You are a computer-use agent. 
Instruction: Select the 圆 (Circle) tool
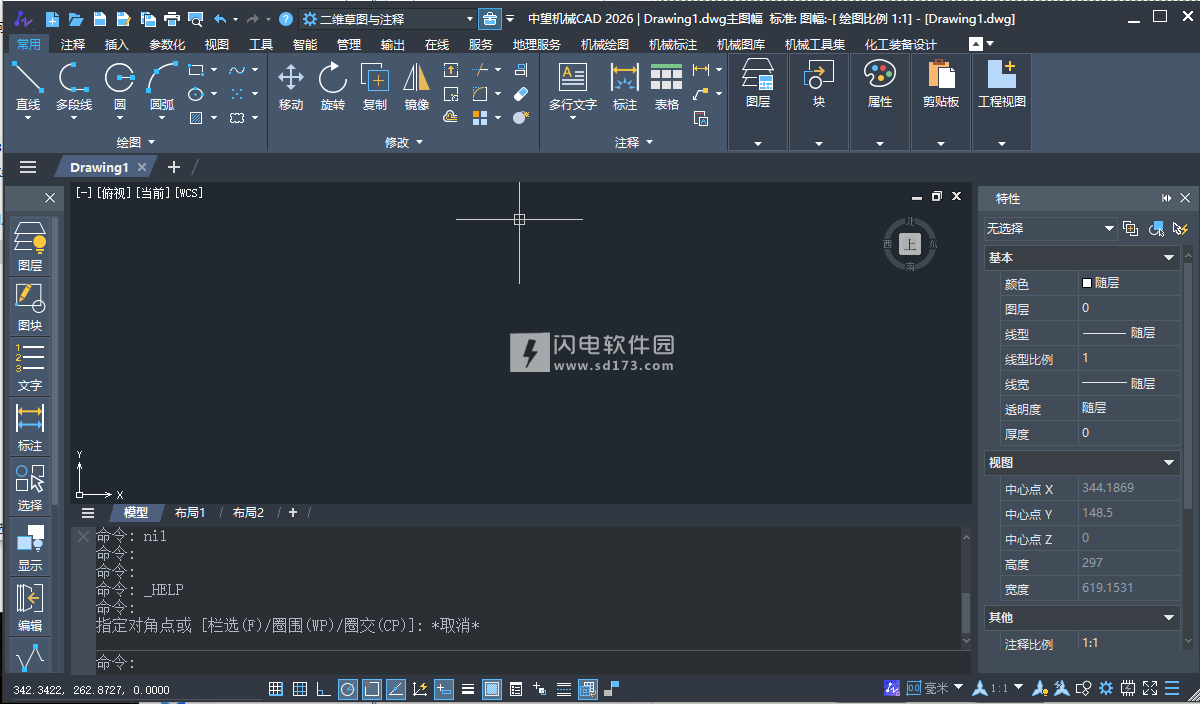[120, 86]
